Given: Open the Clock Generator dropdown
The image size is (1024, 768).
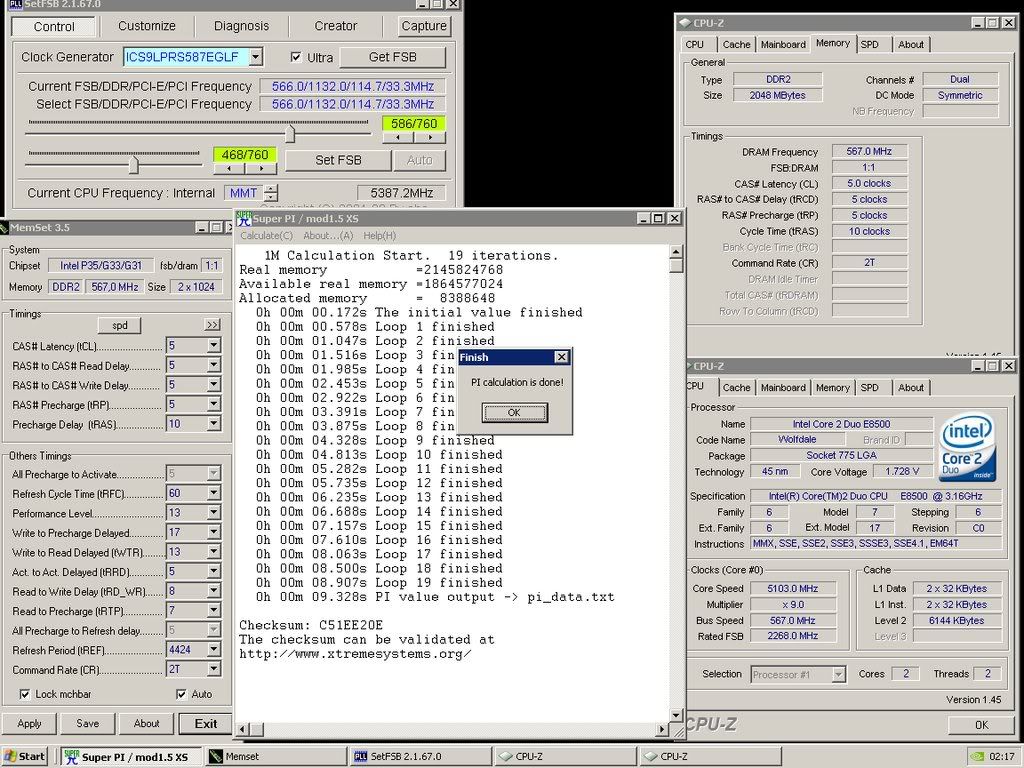Looking at the screenshot, I should tap(256, 57).
